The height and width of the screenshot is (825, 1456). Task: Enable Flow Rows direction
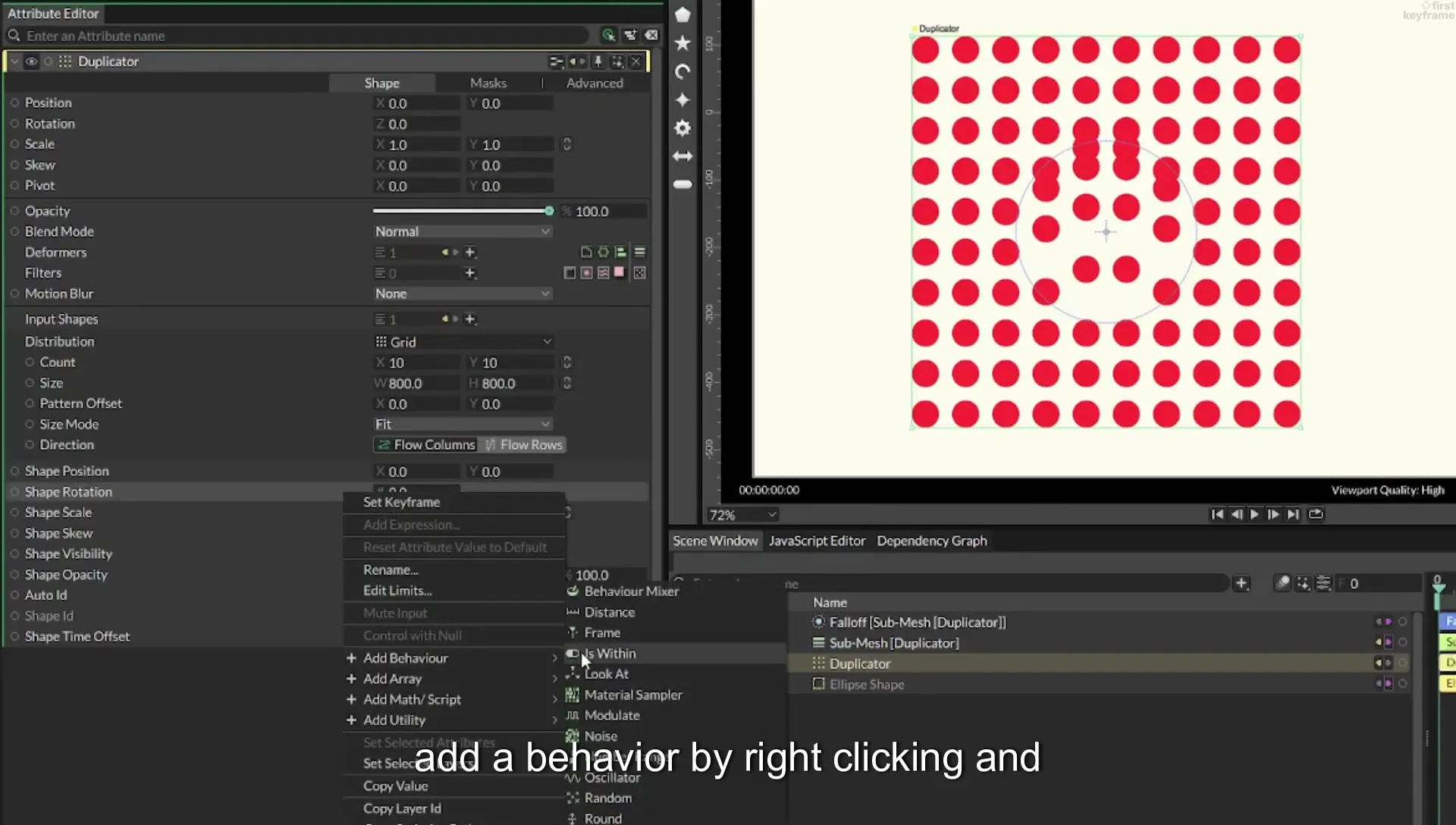coord(523,445)
